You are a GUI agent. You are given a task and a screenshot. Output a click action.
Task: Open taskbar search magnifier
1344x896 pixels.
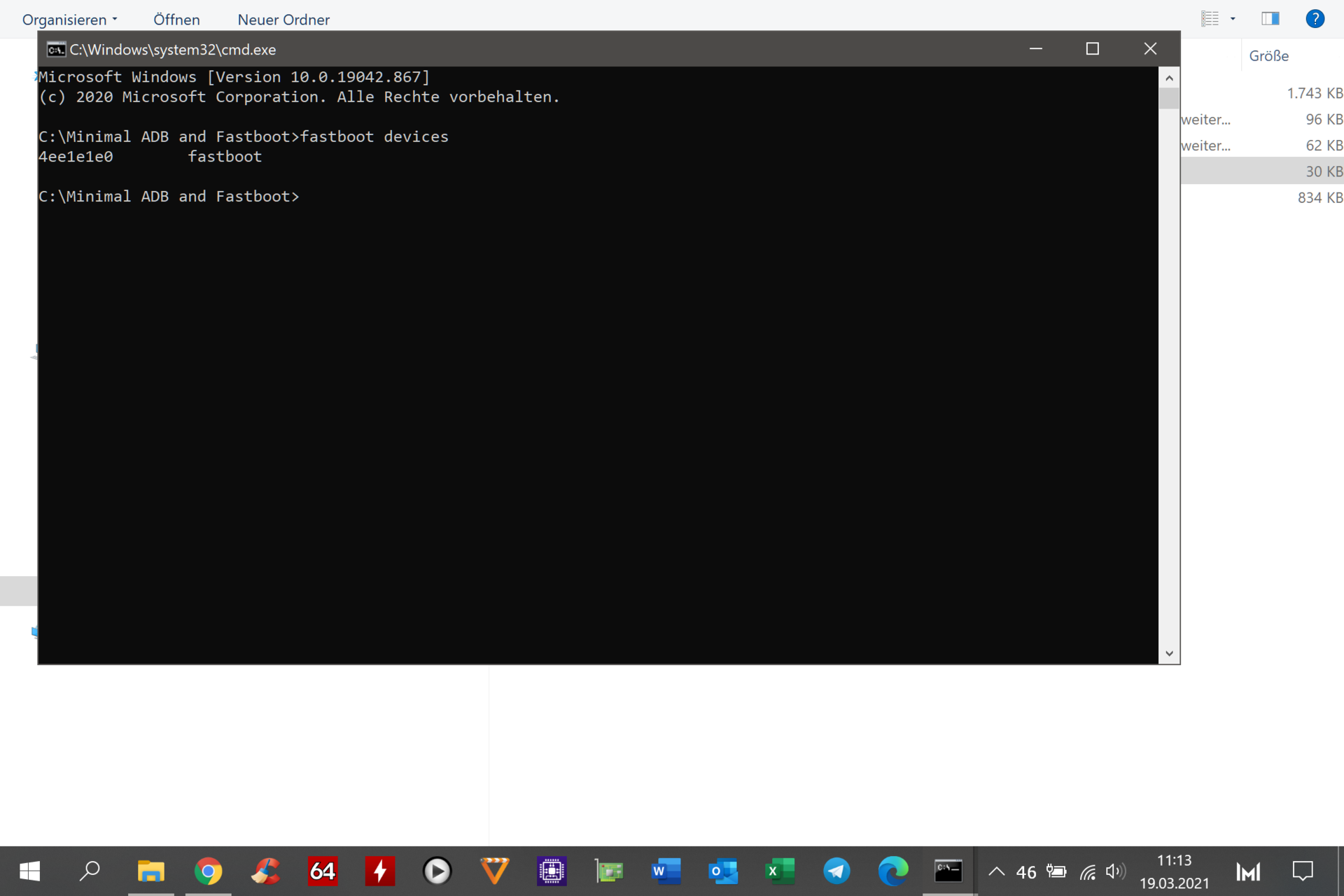pos(90,871)
